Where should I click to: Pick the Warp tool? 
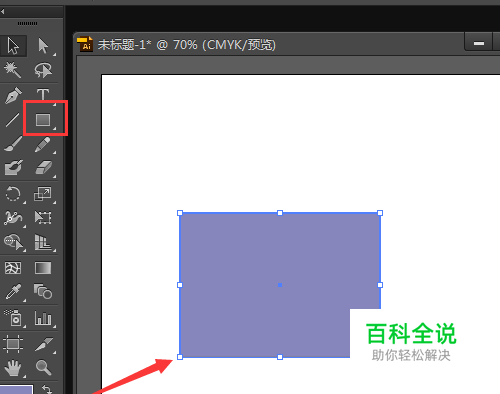[x=13, y=218]
